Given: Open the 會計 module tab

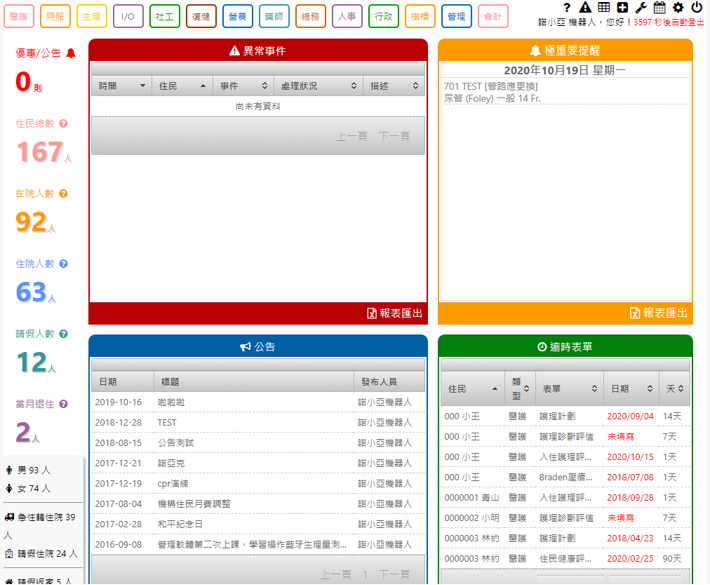Looking at the screenshot, I should point(493,16).
